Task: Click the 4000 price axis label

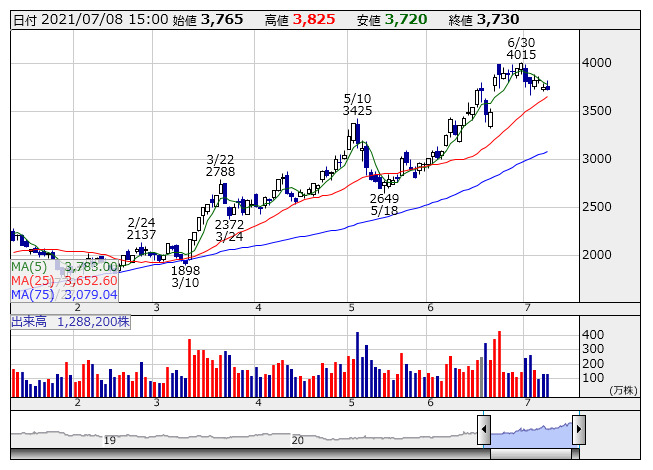Action: coord(596,63)
